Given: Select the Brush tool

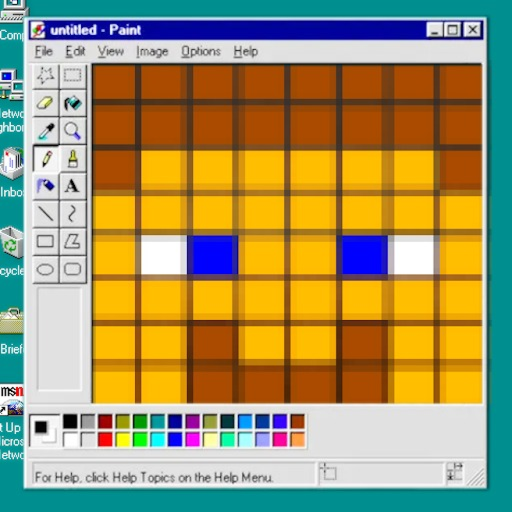Looking at the screenshot, I should [x=73, y=158].
